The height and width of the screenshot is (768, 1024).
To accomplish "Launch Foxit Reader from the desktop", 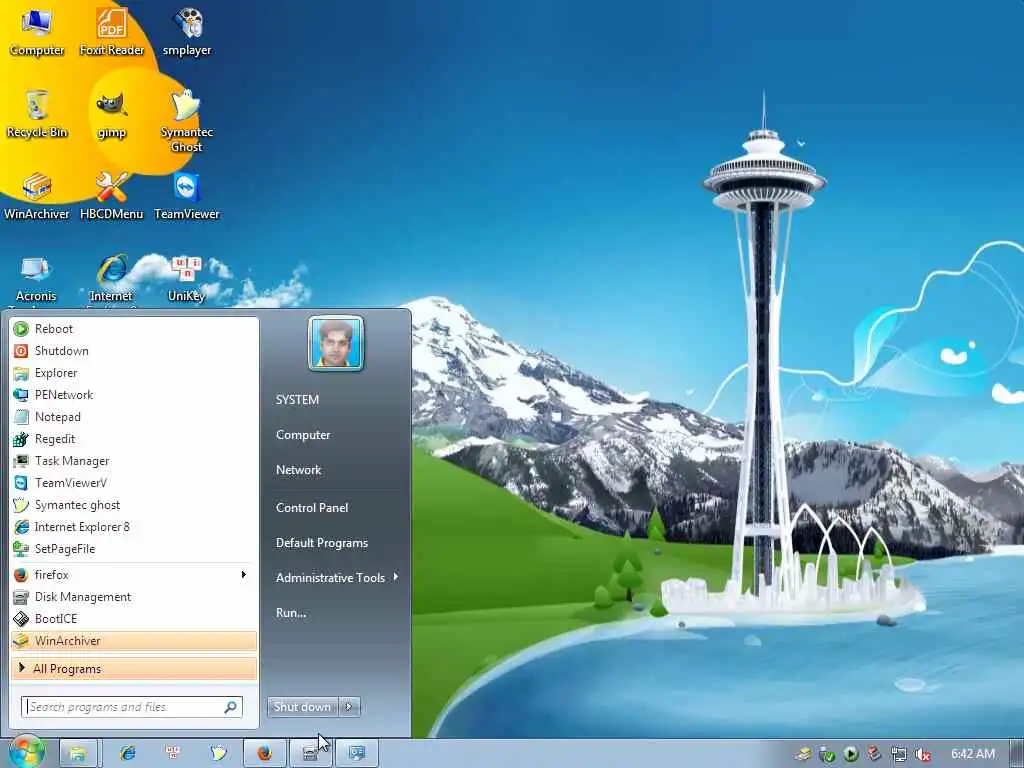I will (x=112, y=32).
